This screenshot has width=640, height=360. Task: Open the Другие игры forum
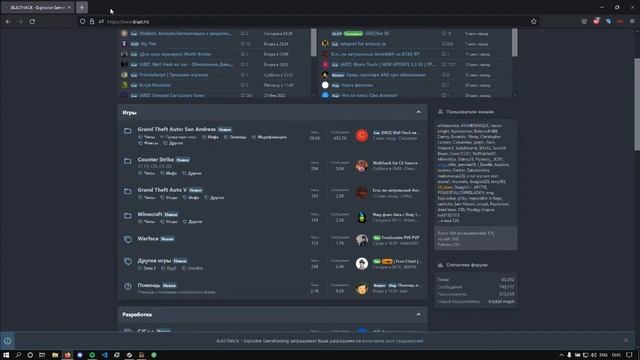tap(154, 261)
